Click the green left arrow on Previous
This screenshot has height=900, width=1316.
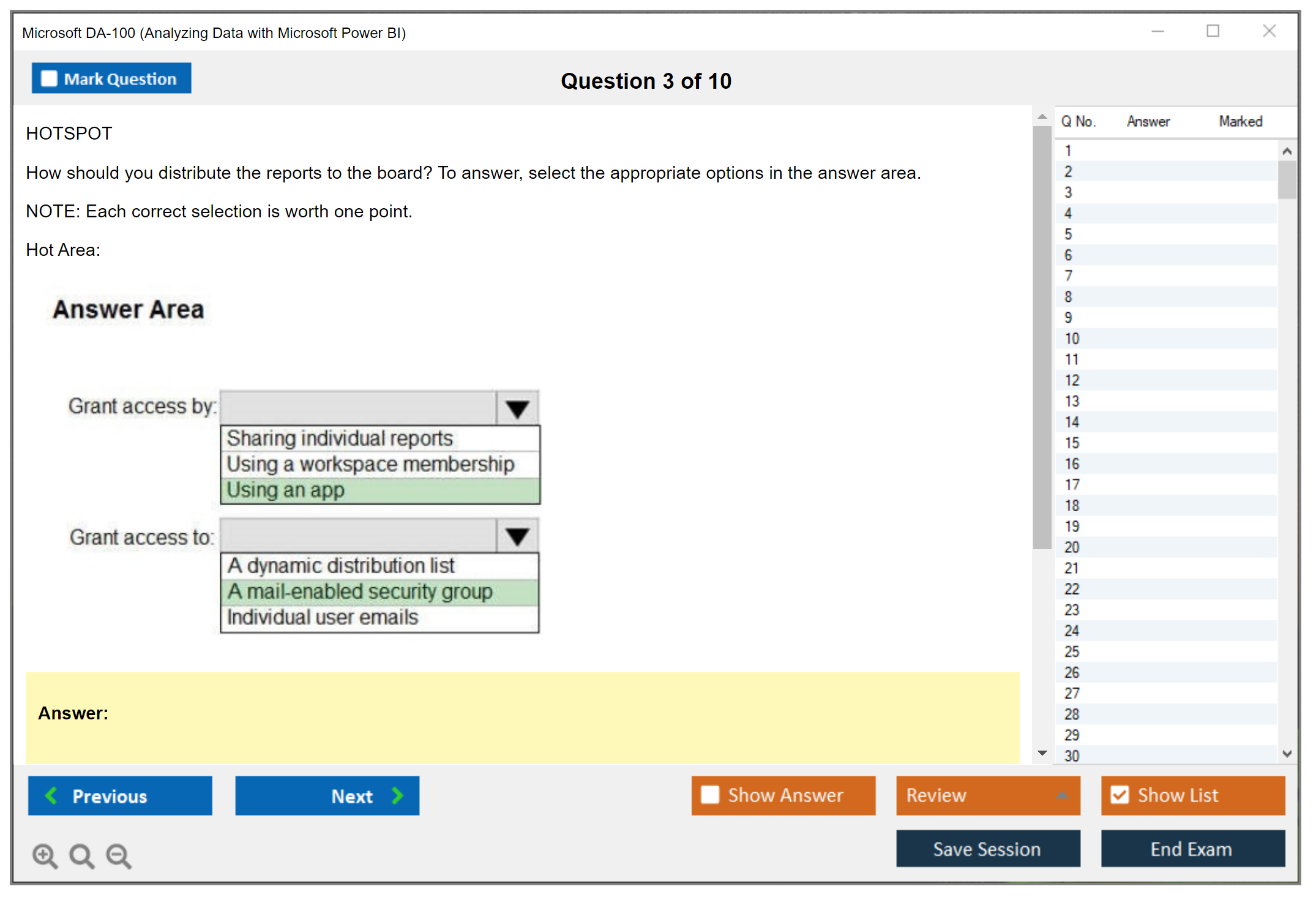[x=51, y=795]
